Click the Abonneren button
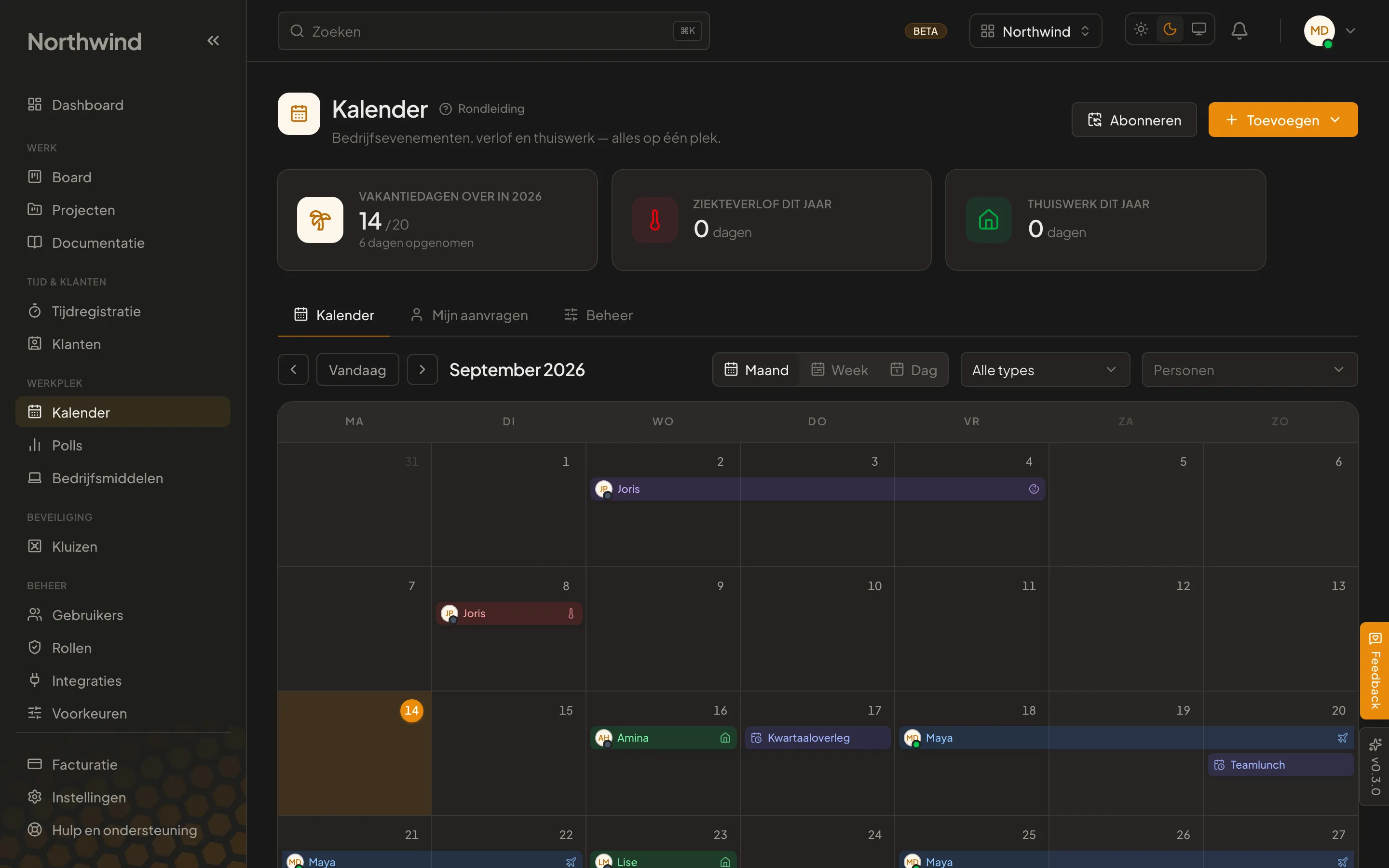 [1133, 120]
